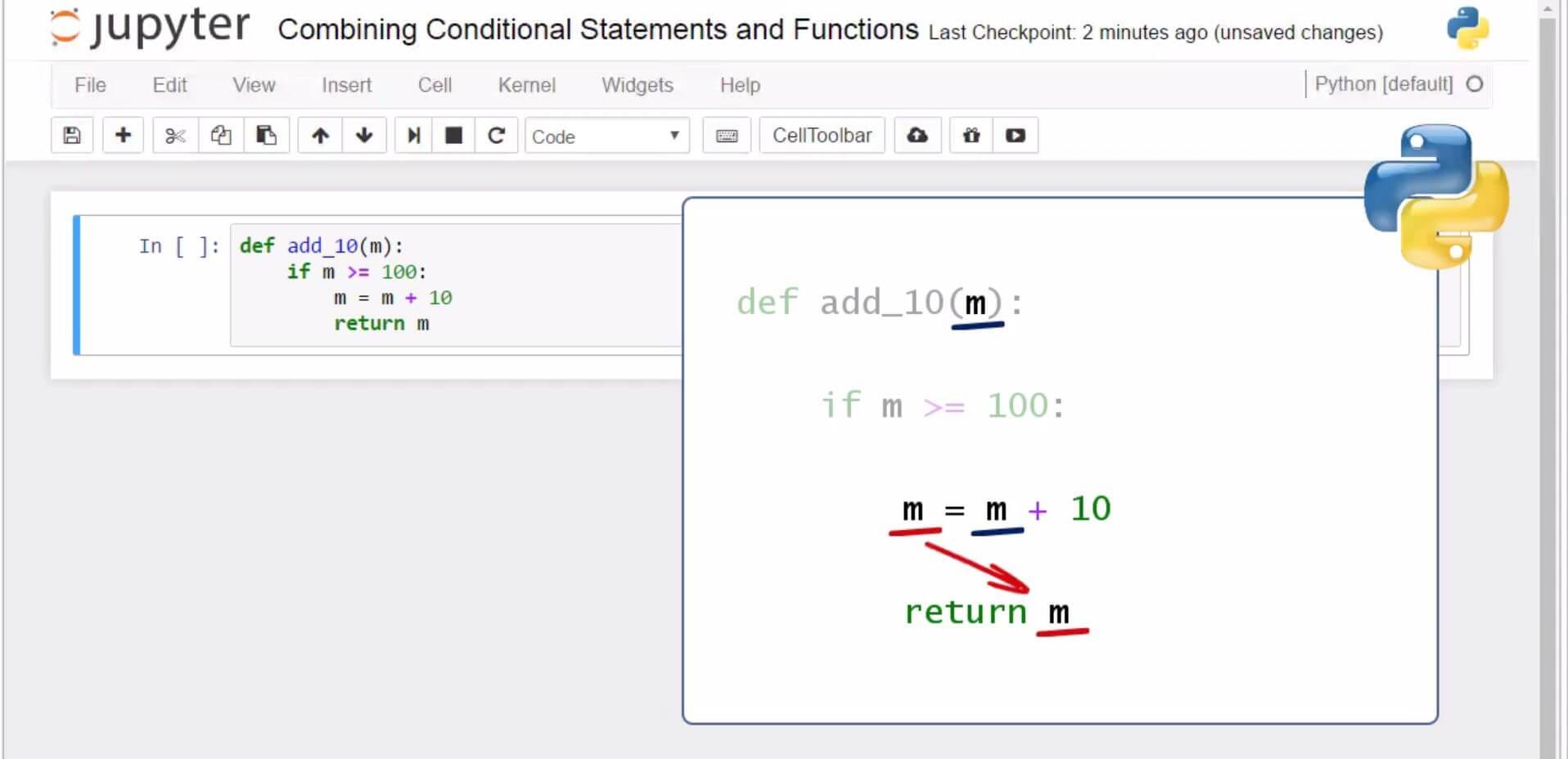Click the gift box toolbar icon

(x=971, y=136)
